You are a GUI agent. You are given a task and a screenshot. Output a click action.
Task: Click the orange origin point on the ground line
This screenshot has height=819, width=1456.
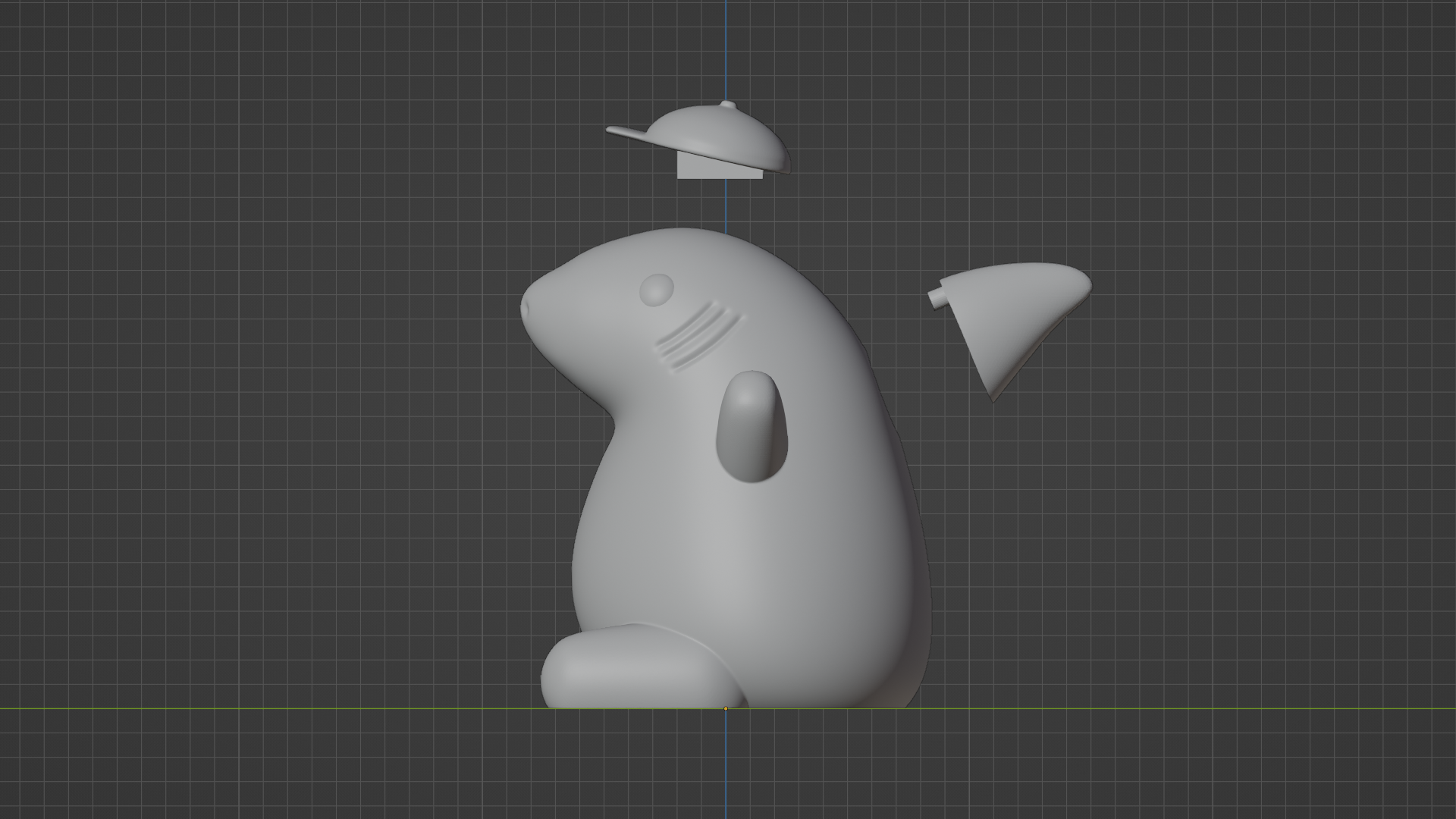(725, 708)
